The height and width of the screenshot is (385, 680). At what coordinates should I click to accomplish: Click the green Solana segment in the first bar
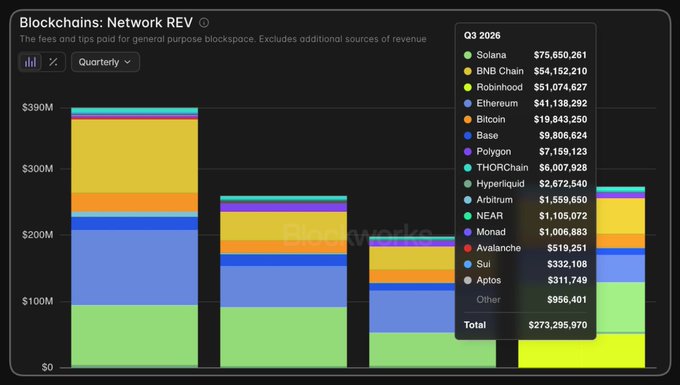134,336
